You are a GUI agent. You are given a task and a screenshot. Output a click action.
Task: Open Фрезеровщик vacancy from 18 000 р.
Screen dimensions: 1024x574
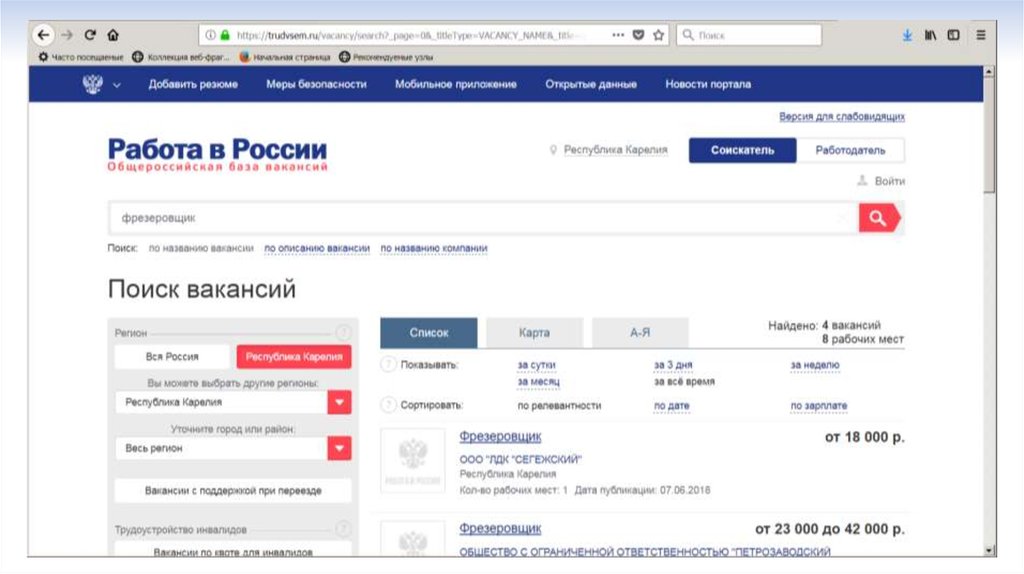(500, 436)
